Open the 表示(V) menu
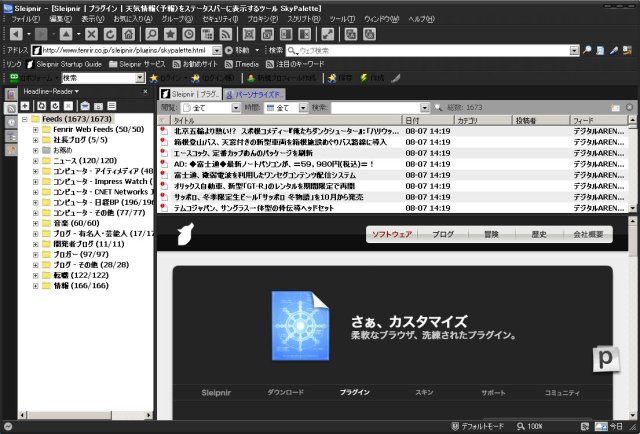This screenshot has height=434, width=640. tap(93, 19)
